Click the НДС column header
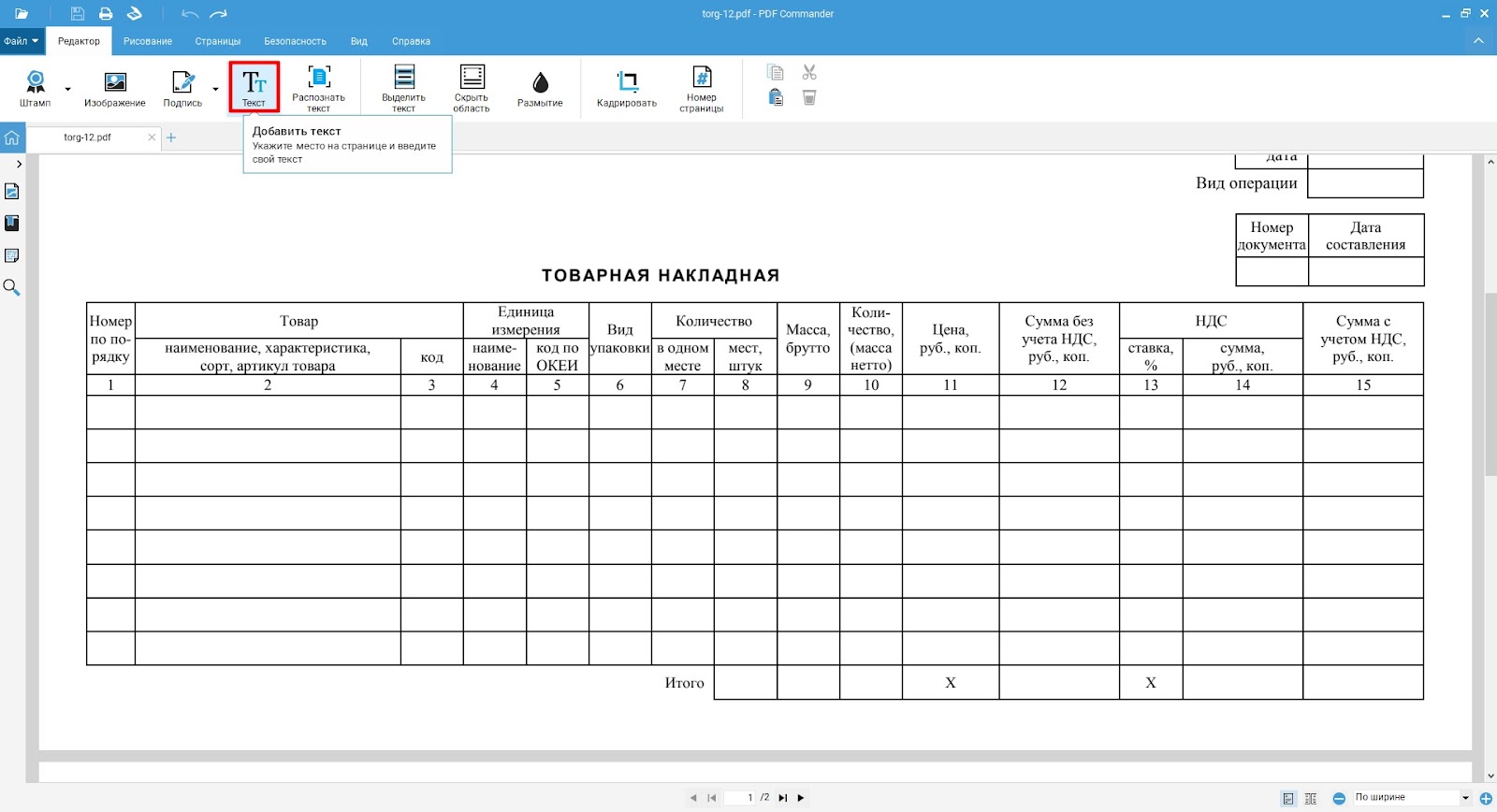This screenshot has width=1497, height=812. click(x=1211, y=321)
